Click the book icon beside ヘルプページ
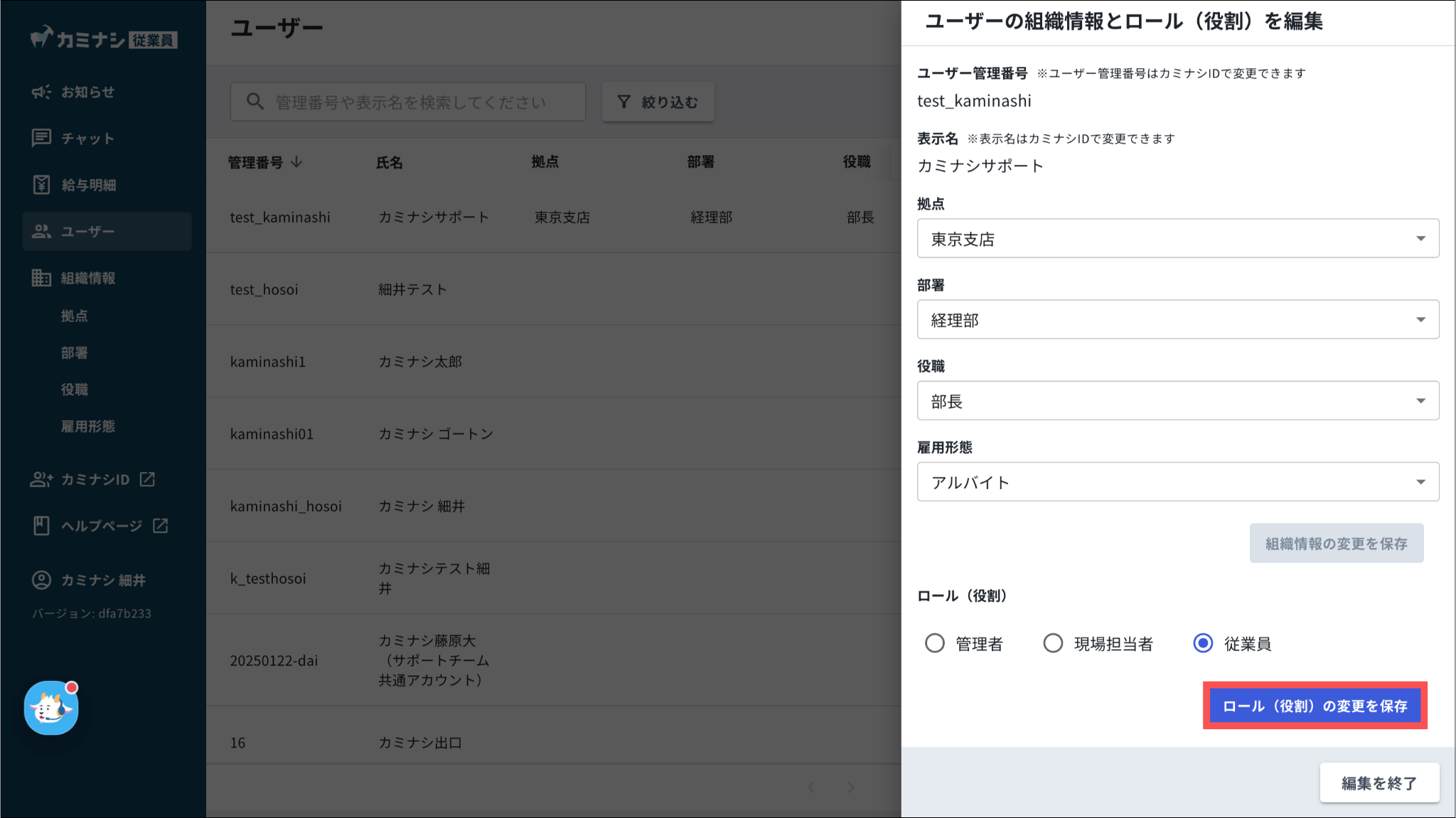The height and width of the screenshot is (818, 1456). pos(41,526)
